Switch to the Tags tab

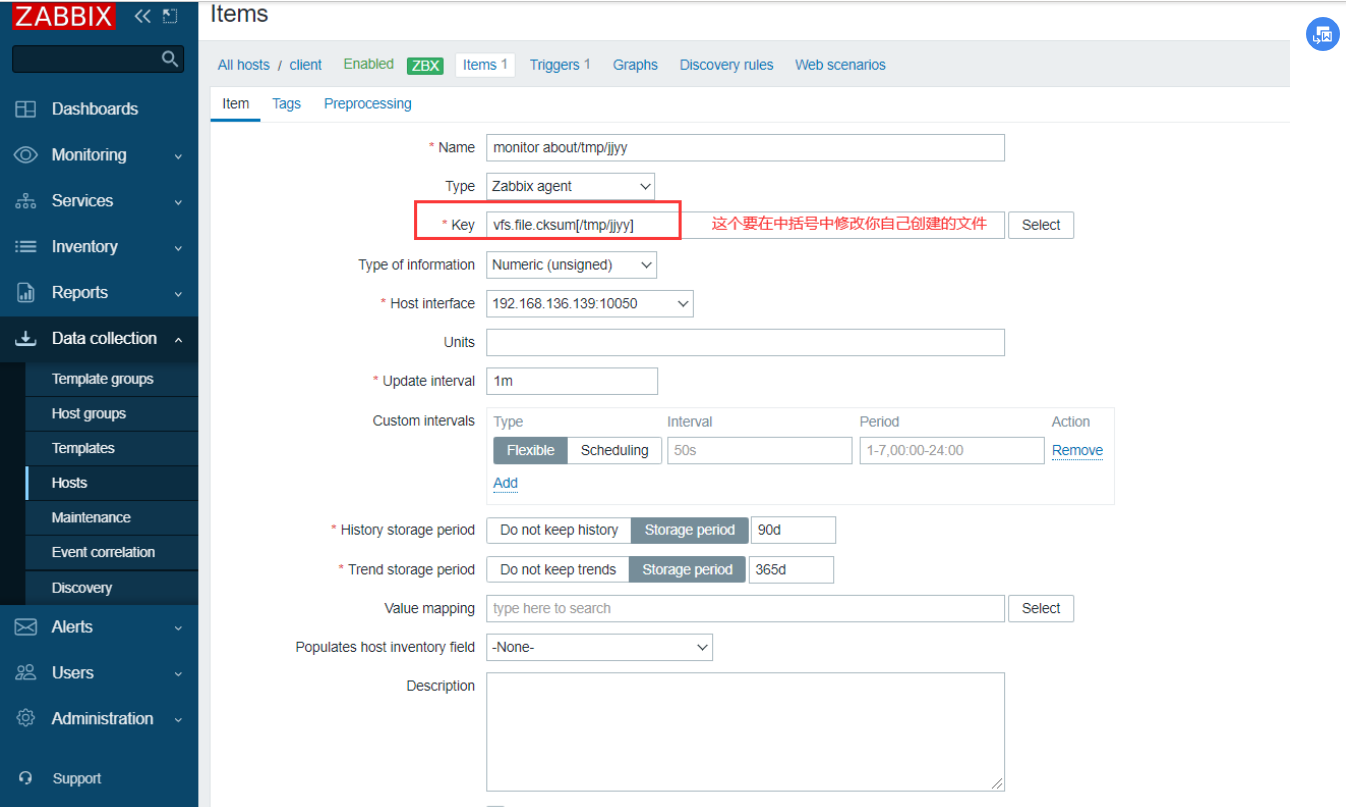pos(286,104)
